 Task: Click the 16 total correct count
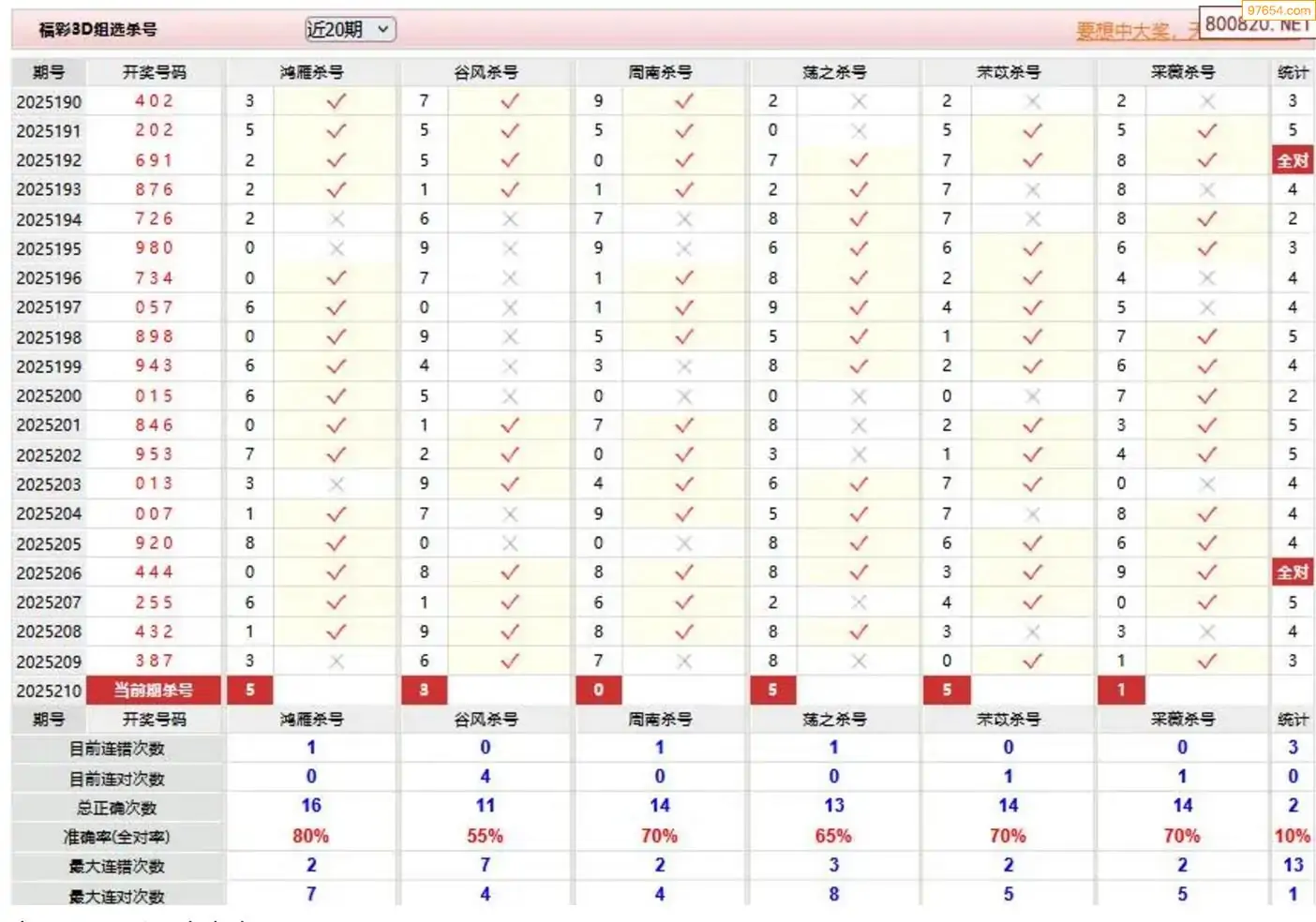tap(311, 806)
